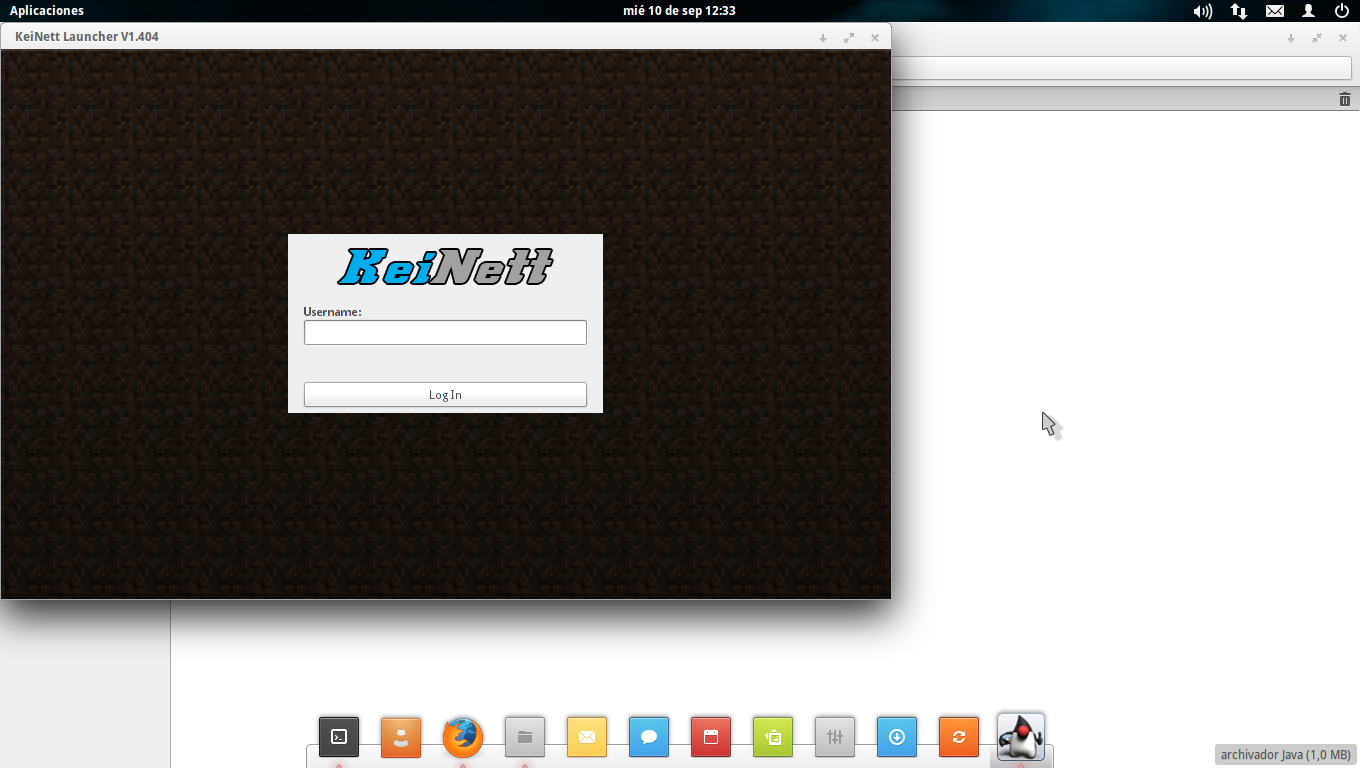Open the Files manager dock icon
Screen dimensions: 1360x768
pos(525,737)
